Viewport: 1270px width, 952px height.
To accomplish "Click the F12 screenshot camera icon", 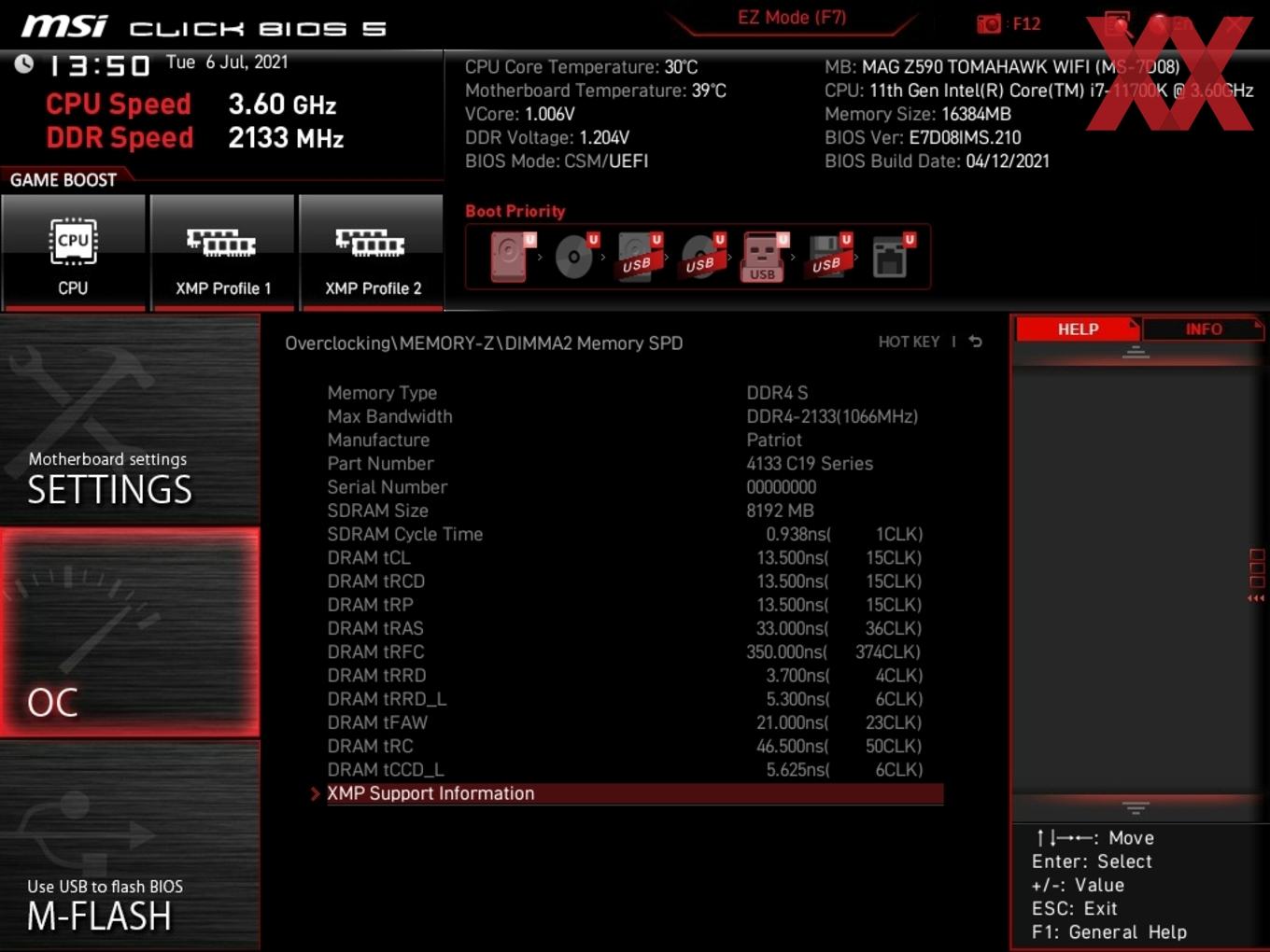I will coord(988,24).
